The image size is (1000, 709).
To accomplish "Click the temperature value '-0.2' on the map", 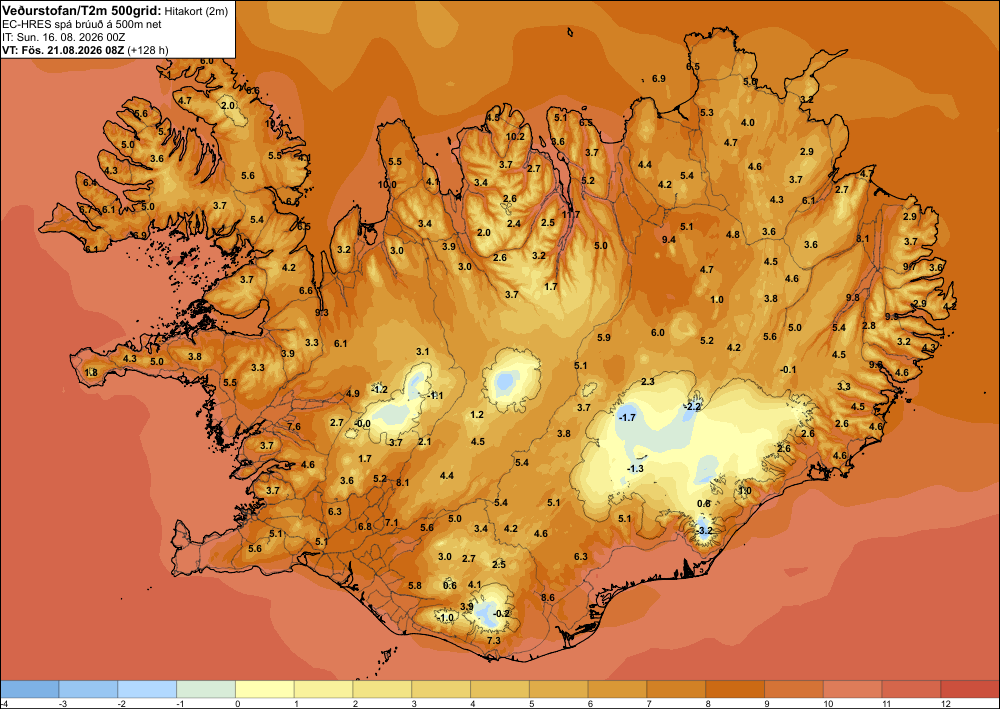I will [502, 614].
